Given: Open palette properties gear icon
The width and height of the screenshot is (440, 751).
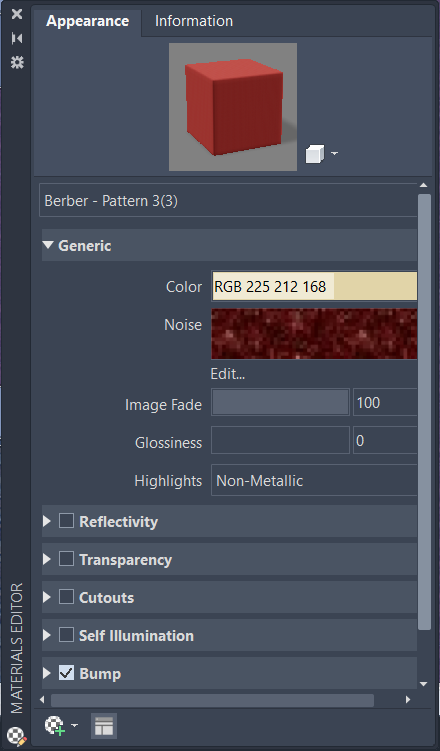Looking at the screenshot, I should 17,62.
